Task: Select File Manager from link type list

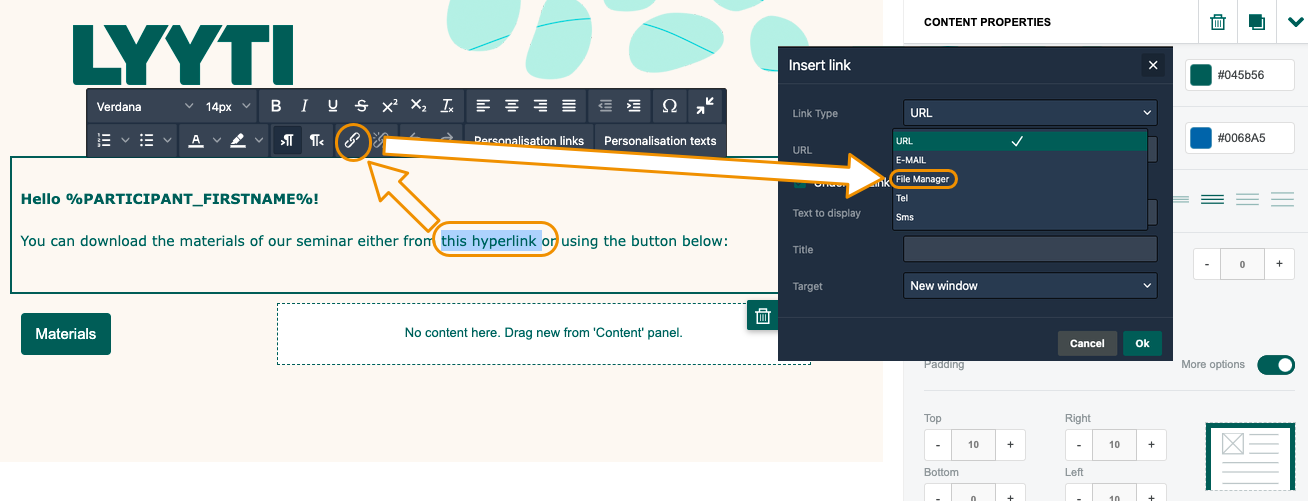Action: tap(922, 179)
